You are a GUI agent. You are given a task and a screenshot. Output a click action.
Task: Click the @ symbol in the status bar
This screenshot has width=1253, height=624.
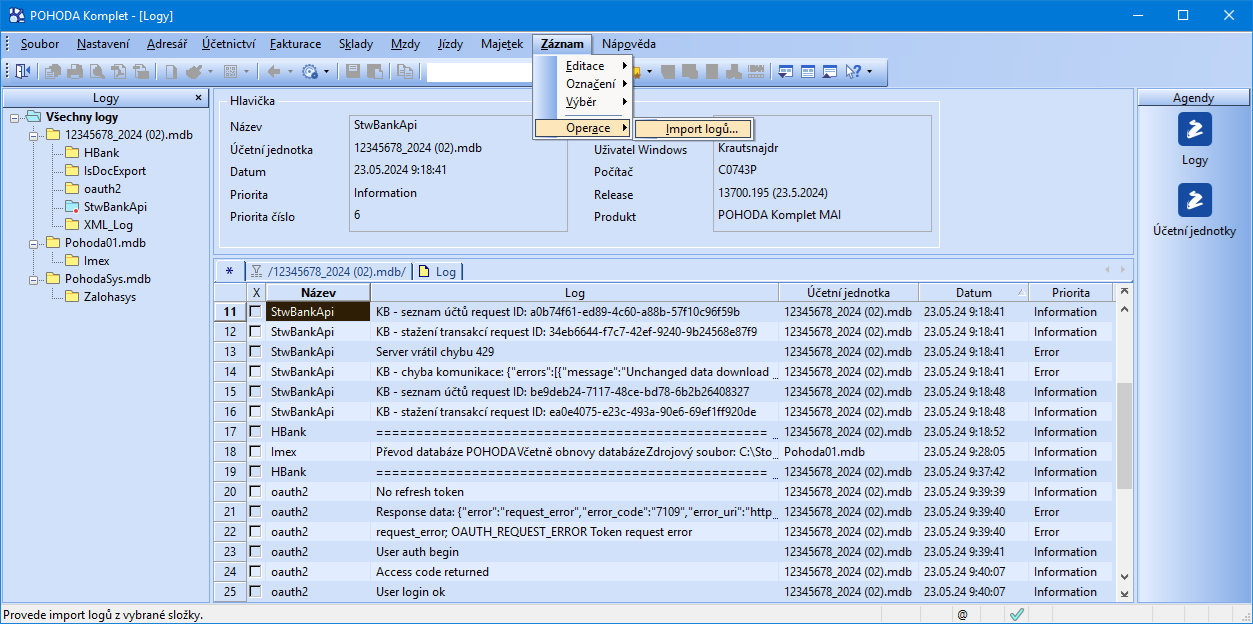(962, 615)
